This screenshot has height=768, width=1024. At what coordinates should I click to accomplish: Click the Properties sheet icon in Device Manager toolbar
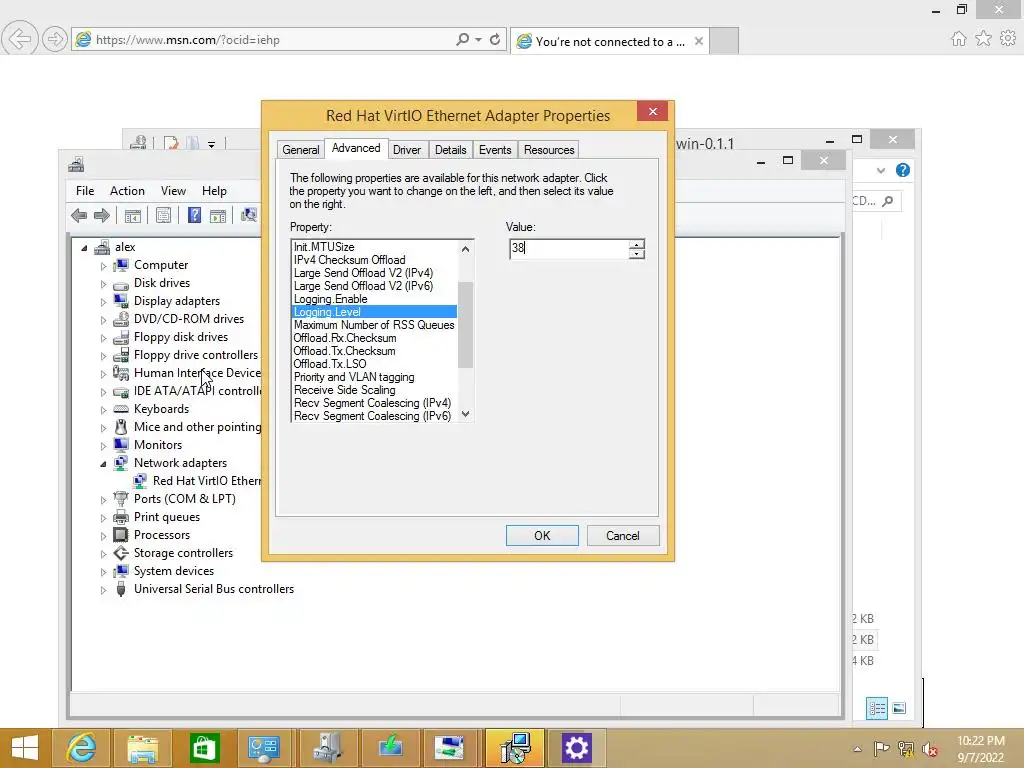point(163,216)
